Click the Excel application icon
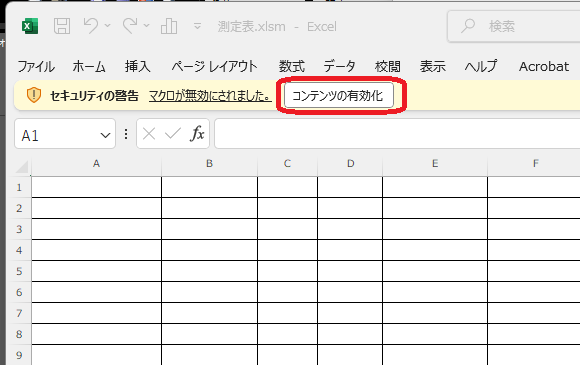The image size is (580, 365). pyautogui.click(x=30, y=26)
